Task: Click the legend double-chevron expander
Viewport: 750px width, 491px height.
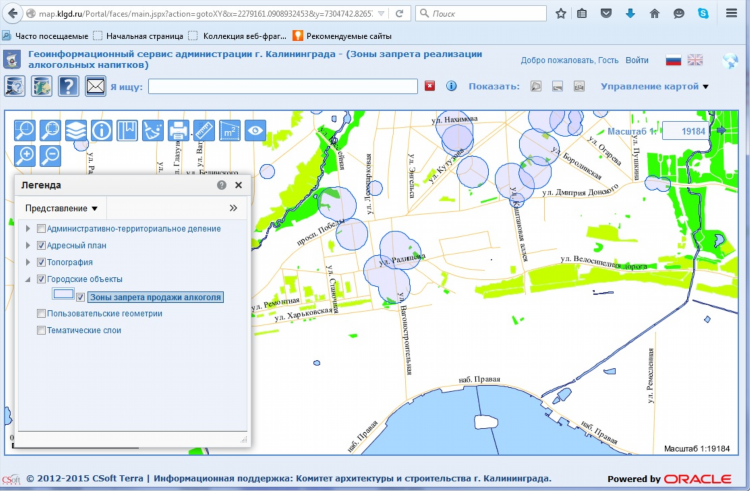Action: tap(233, 208)
